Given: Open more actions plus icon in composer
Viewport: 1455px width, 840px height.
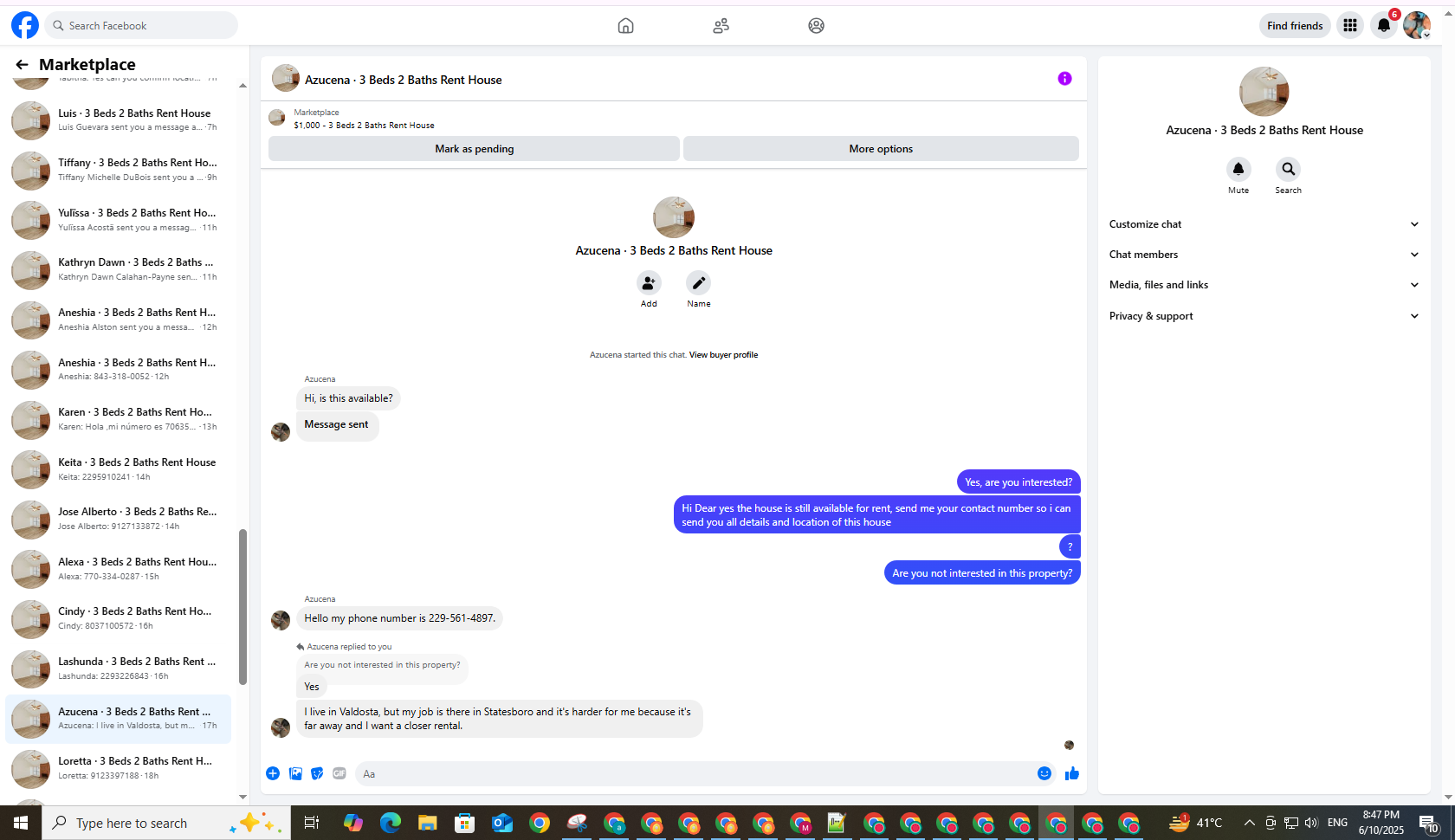Looking at the screenshot, I should (x=273, y=773).
